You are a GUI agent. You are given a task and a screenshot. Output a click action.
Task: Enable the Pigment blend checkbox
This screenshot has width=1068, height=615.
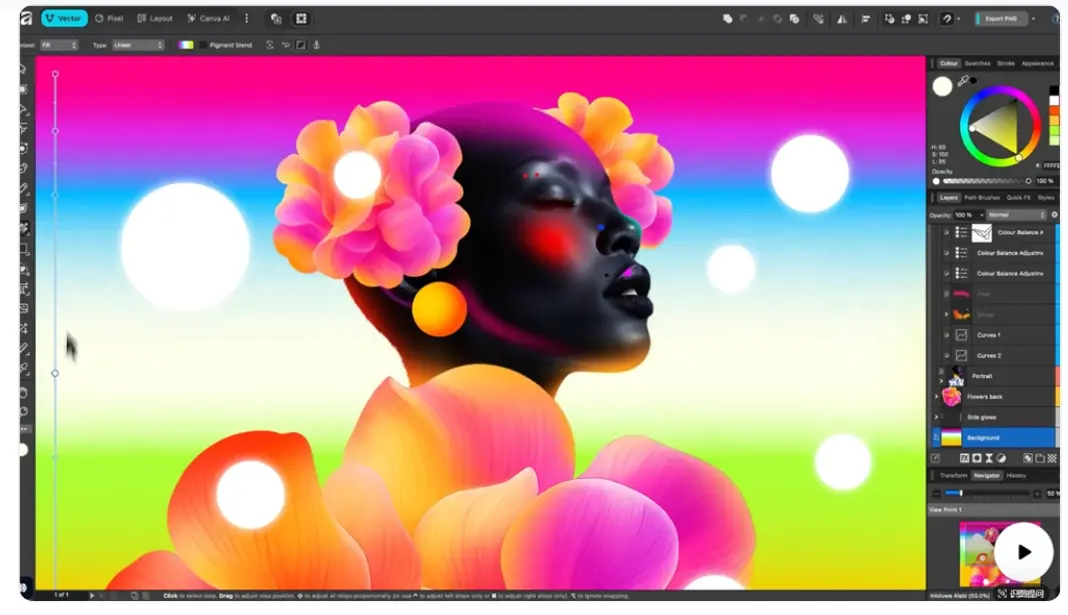pyautogui.click(x=202, y=45)
